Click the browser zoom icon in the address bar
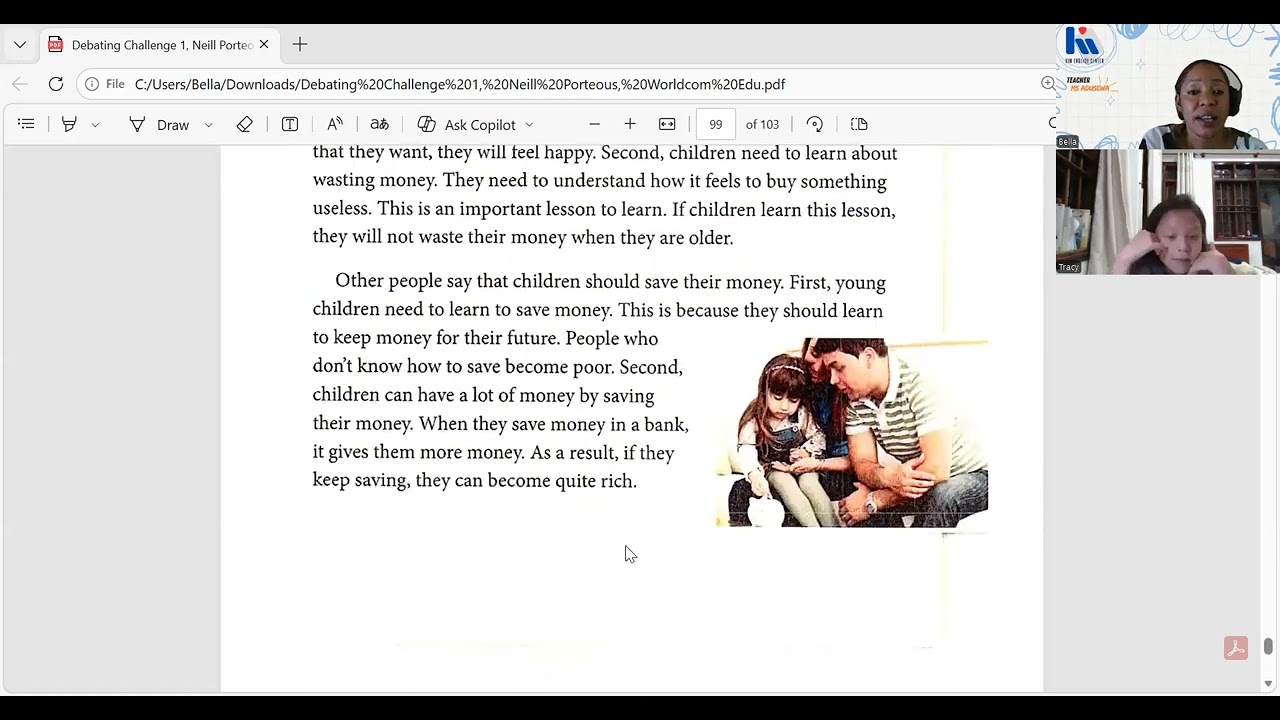The width and height of the screenshot is (1280, 720). coord(1047,84)
